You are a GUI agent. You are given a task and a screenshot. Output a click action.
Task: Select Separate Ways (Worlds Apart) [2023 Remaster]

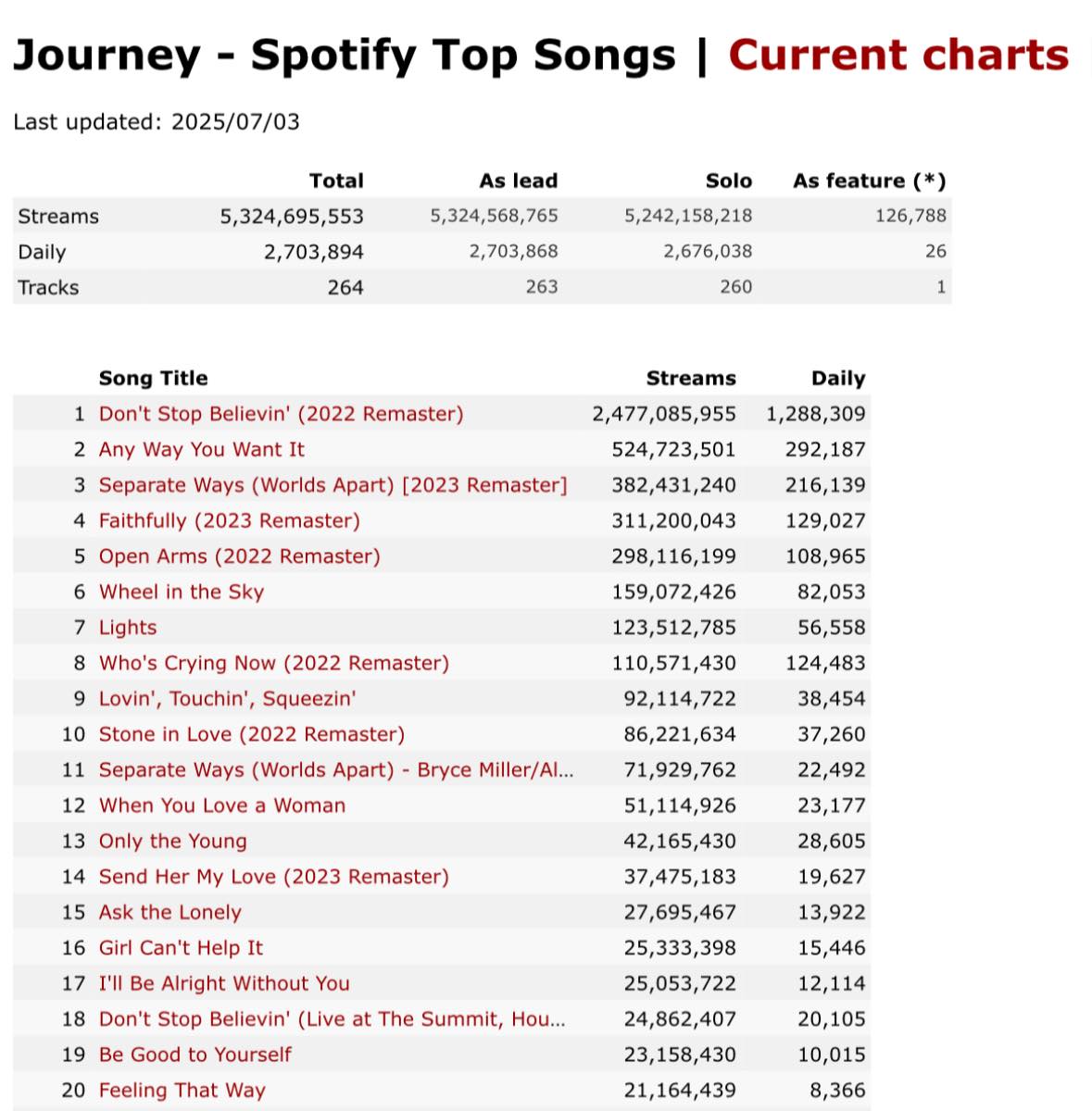pos(333,485)
